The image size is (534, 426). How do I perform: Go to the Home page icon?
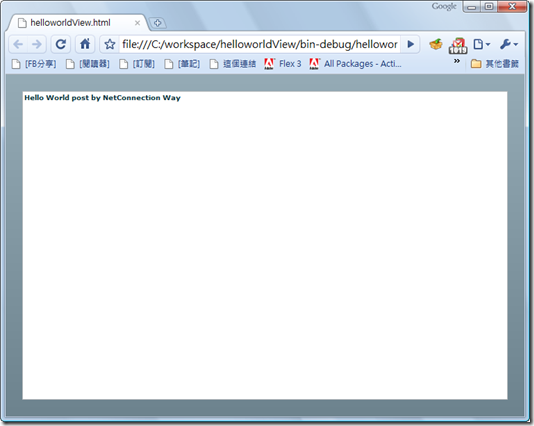pyautogui.click(x=85, y=44)
